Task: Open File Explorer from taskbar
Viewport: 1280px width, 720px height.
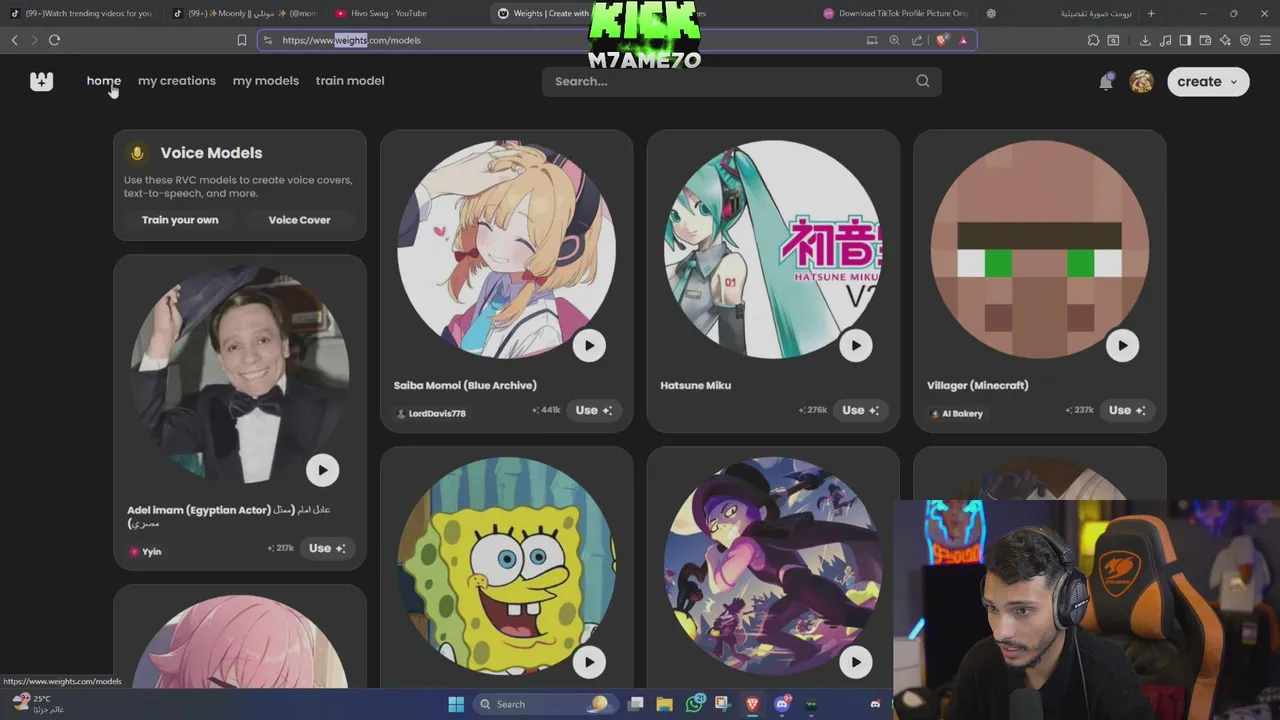Action: point(664,704)
